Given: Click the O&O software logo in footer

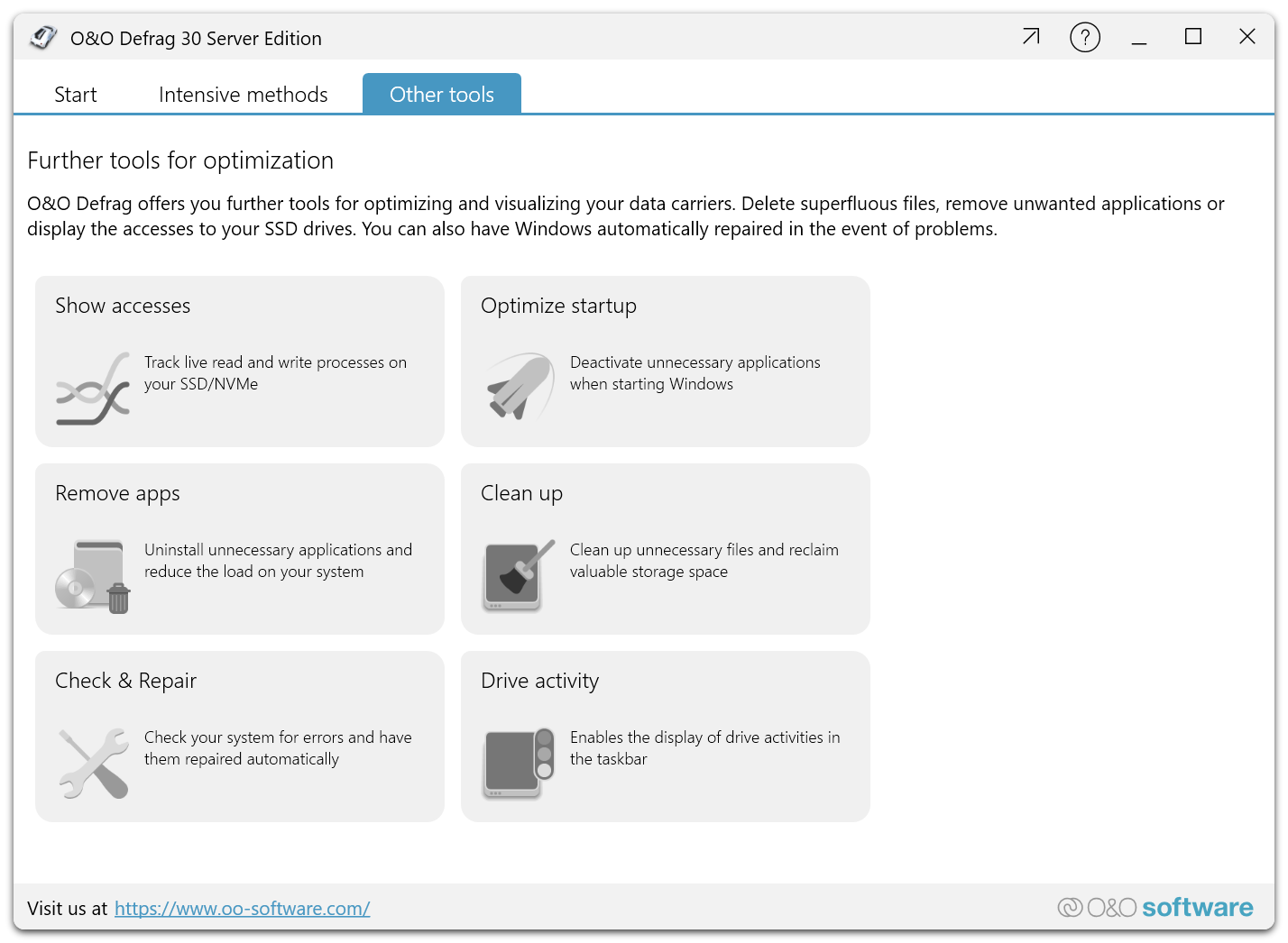Looking at the screenshot, I should pos(1155,908).
